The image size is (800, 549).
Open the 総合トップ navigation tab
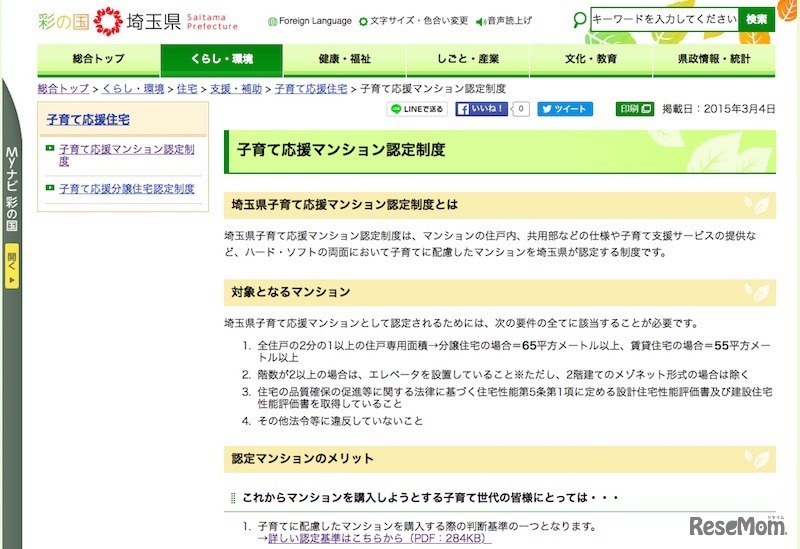coord(98,60)
